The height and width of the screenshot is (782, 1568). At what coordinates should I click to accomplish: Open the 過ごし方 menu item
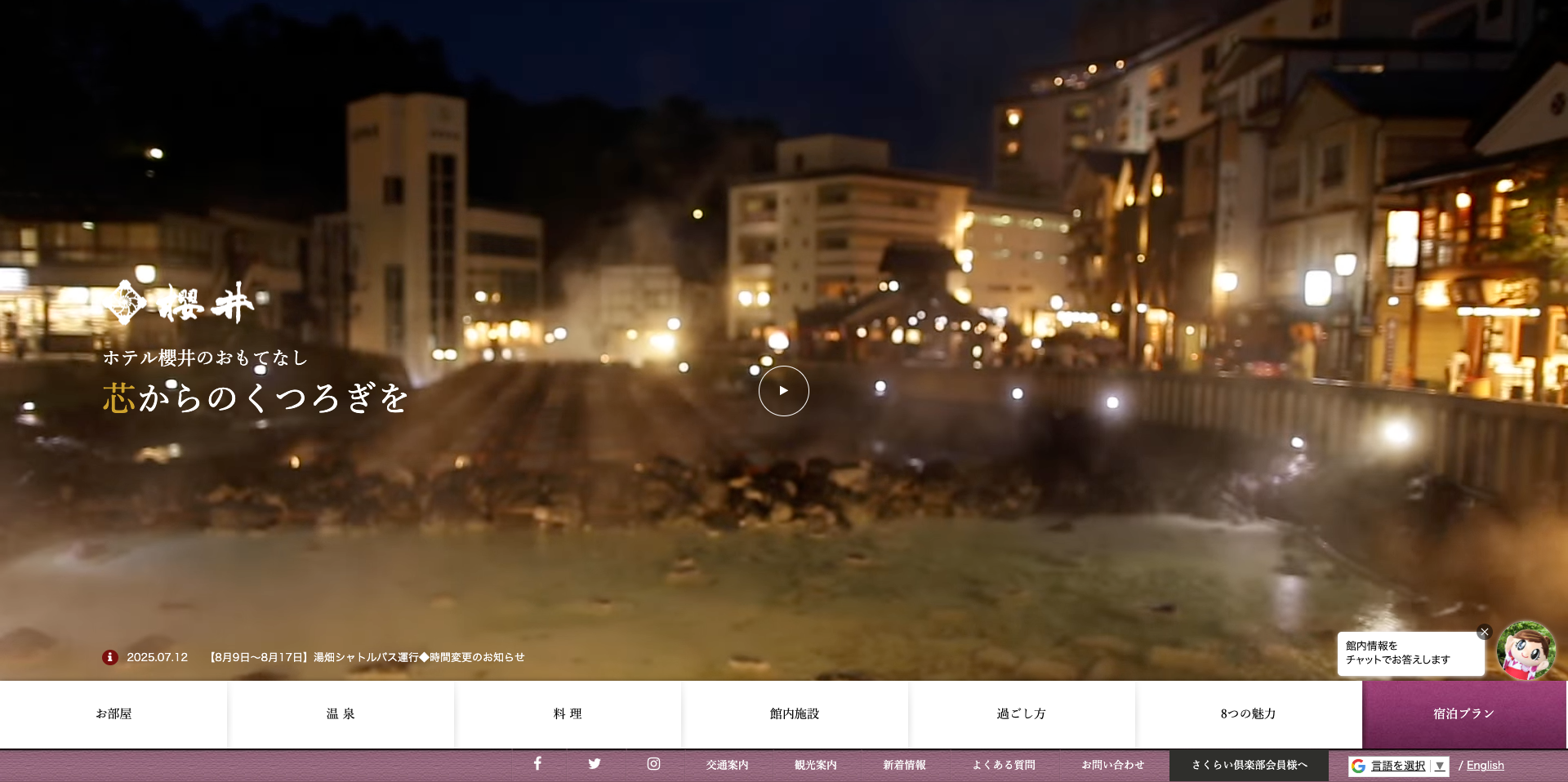[x=1022, y=714]
